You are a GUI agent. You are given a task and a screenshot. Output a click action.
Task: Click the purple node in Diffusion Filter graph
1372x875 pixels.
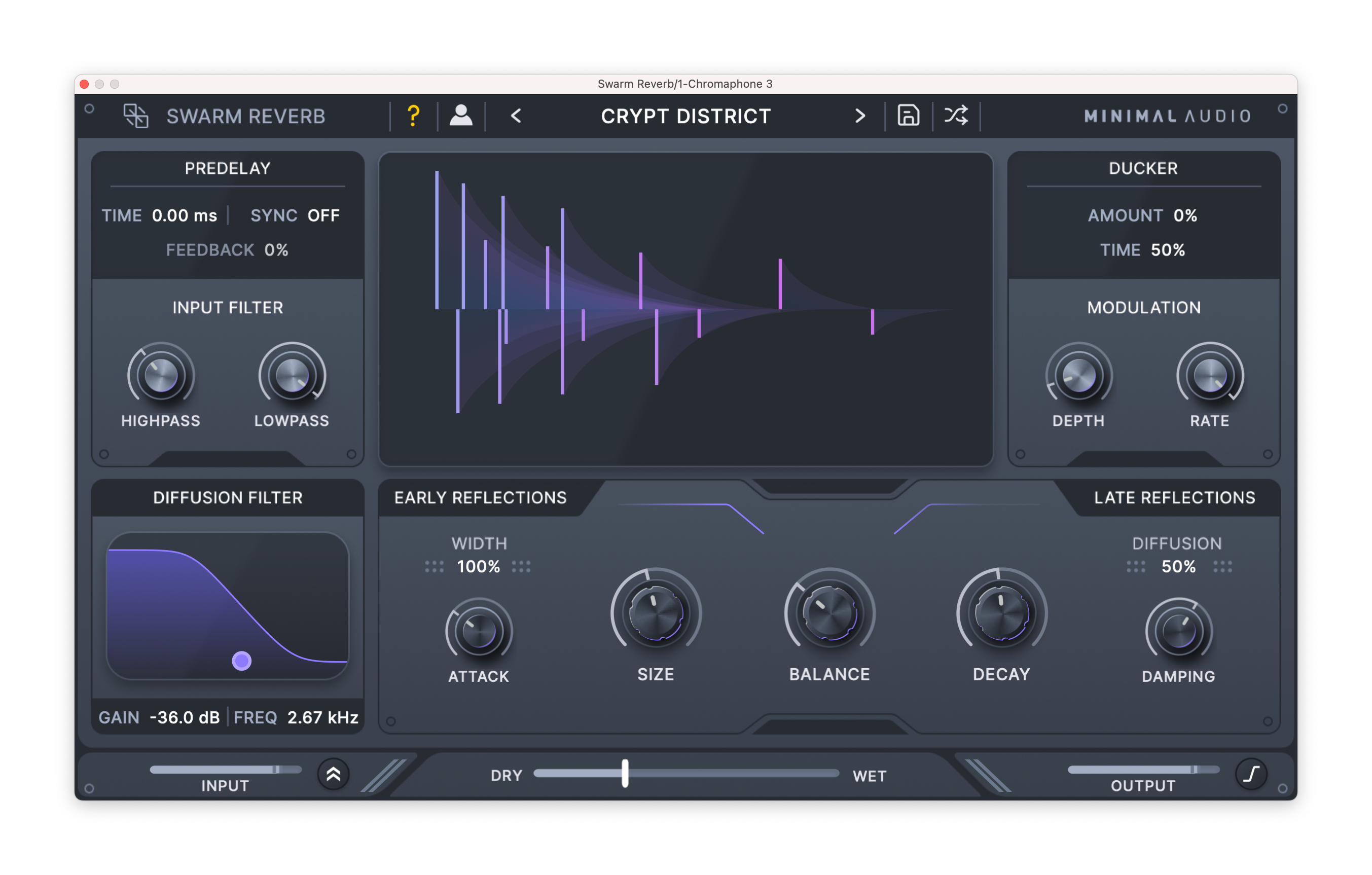click(x=241, y=661)
